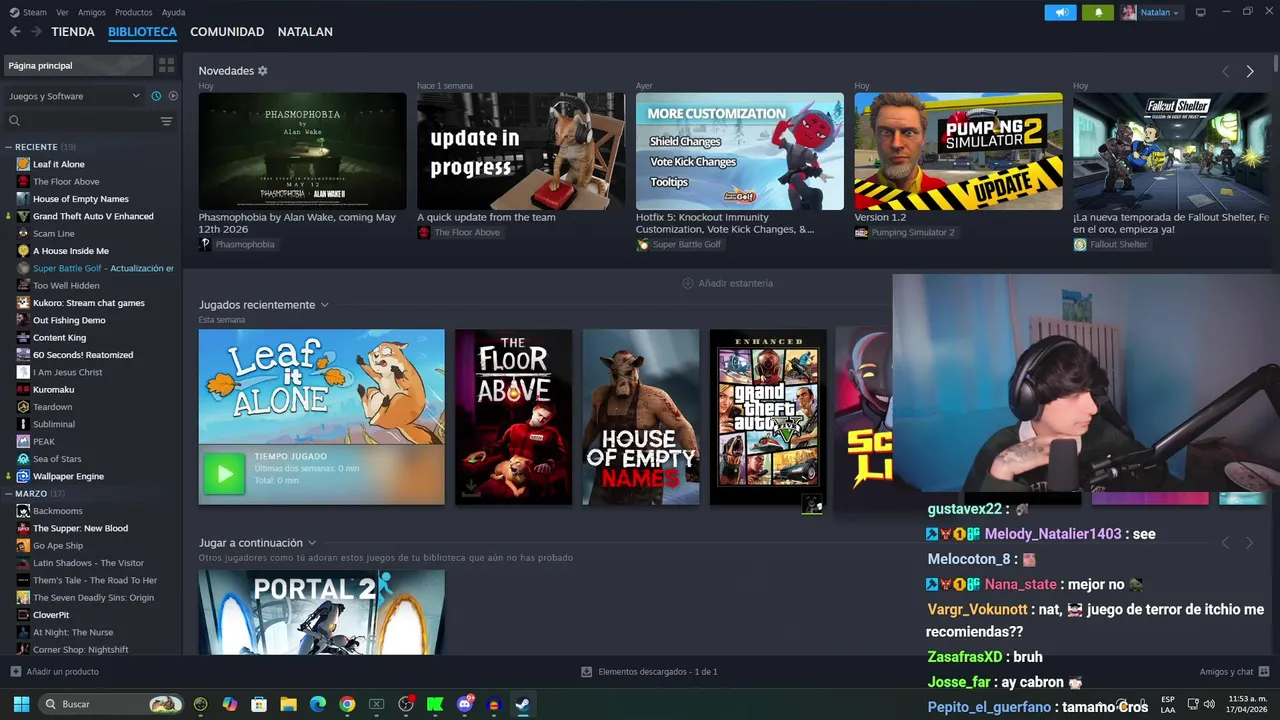This screenshot has height=720, width=1280.
Task: Toggle the ready-to-play filter icon
Action: point(173,96)
